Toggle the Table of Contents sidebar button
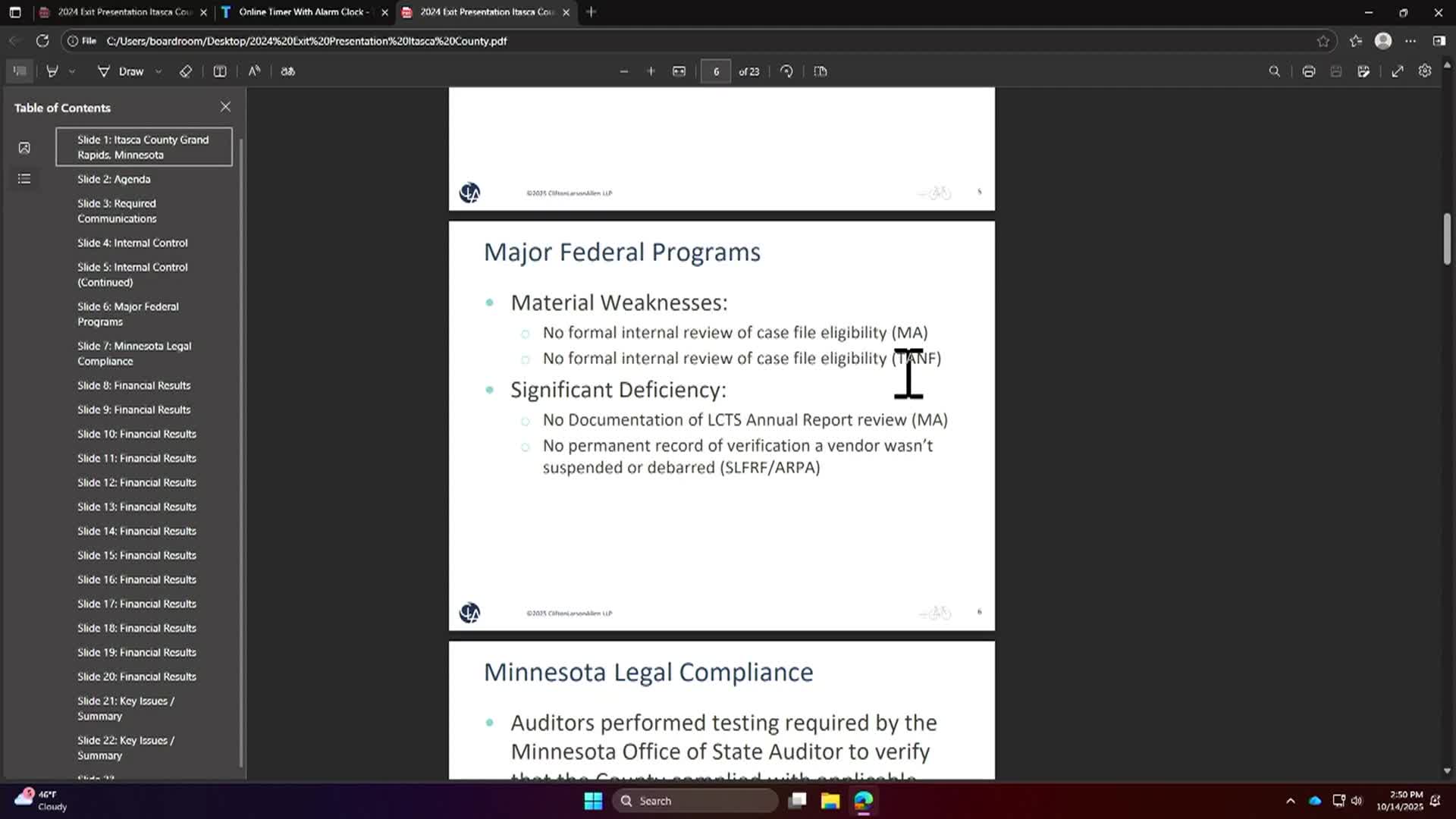1456x819 pixels. coord(20,71)
